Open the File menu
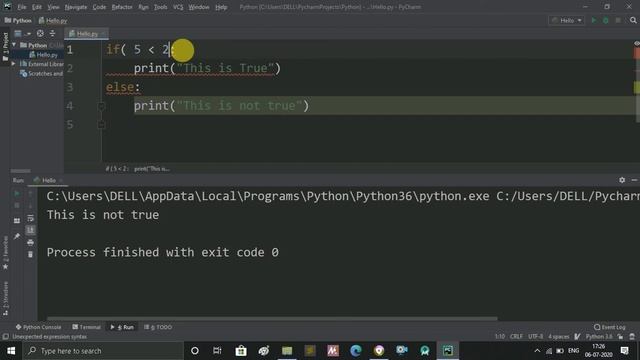 (22, 7)
